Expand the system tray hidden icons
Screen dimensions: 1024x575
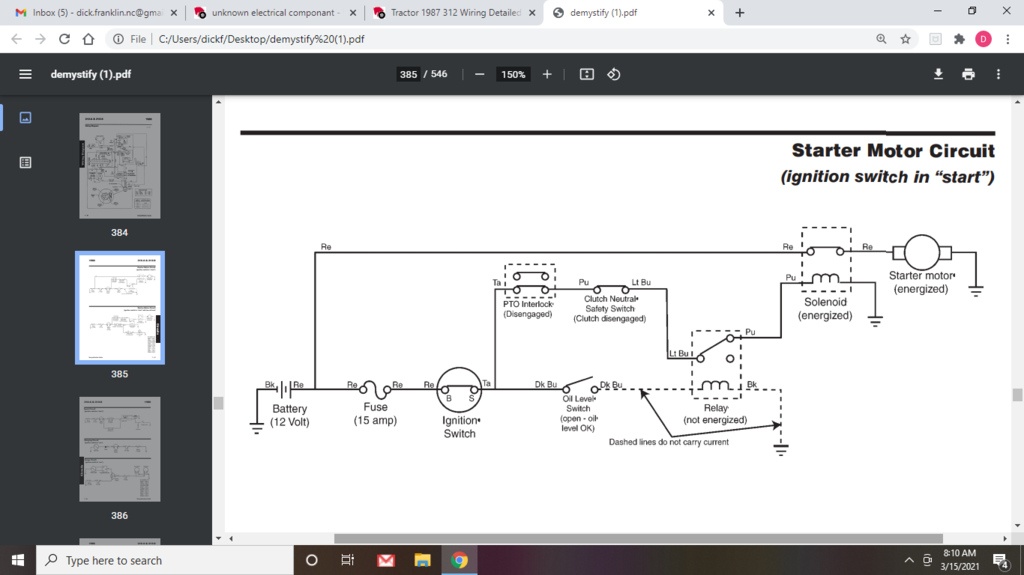tap(909, 560)
